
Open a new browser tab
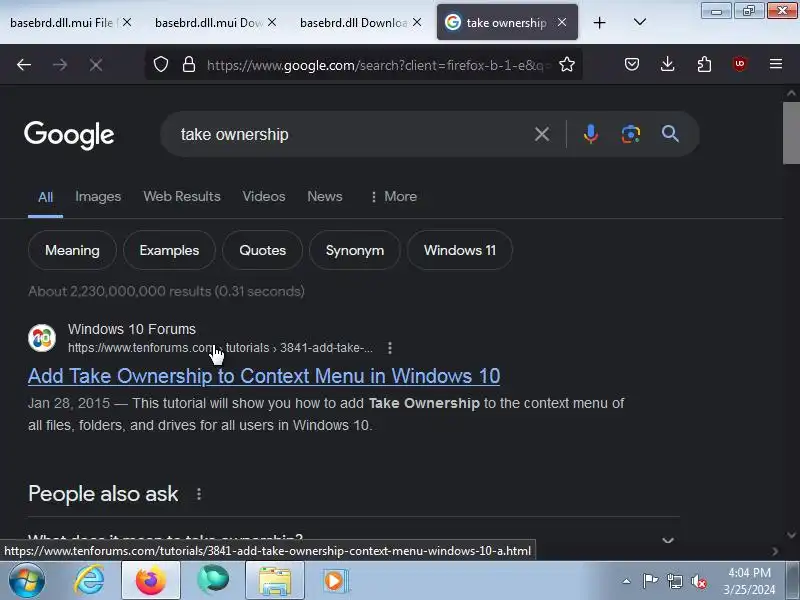tap(599, 22)
